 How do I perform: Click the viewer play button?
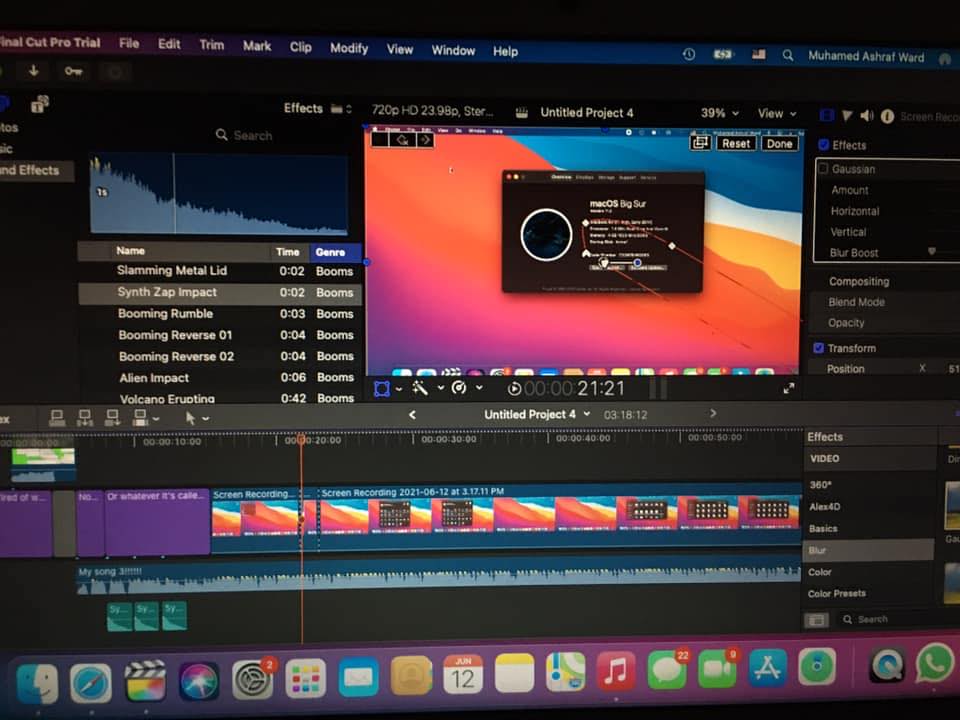tap(515, 388)
